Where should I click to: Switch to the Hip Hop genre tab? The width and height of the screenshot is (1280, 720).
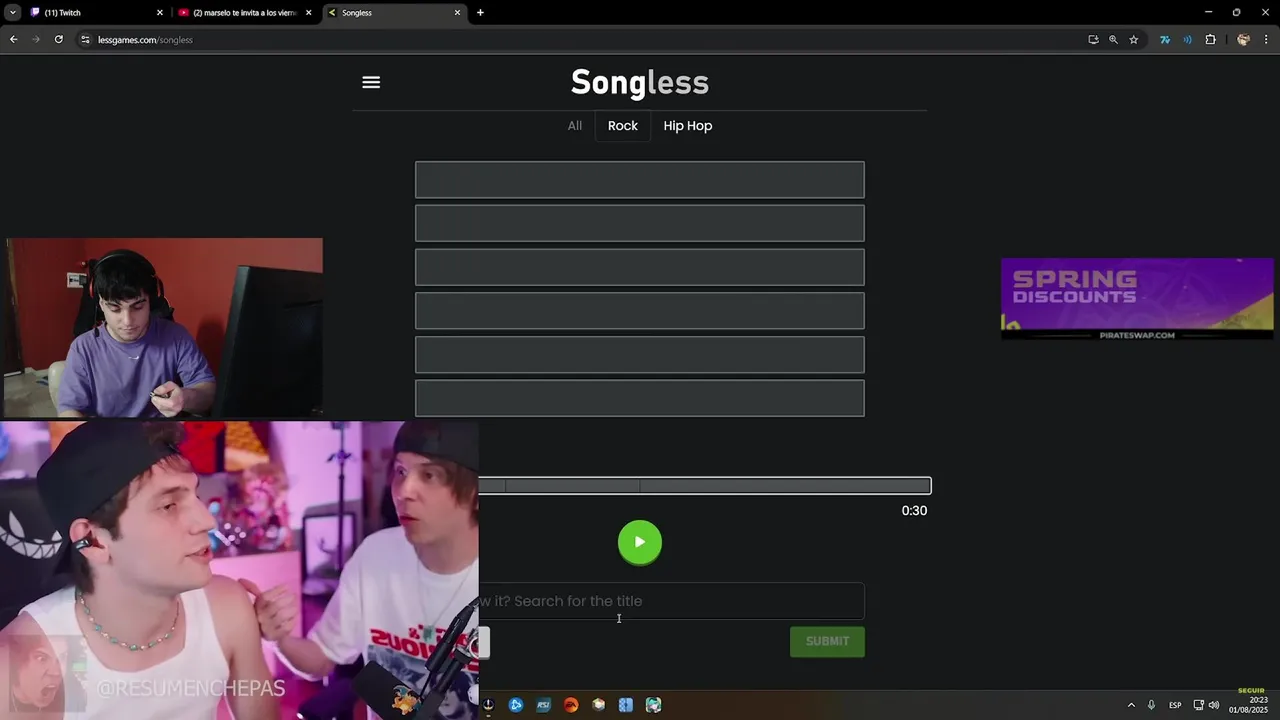point(688,126)
